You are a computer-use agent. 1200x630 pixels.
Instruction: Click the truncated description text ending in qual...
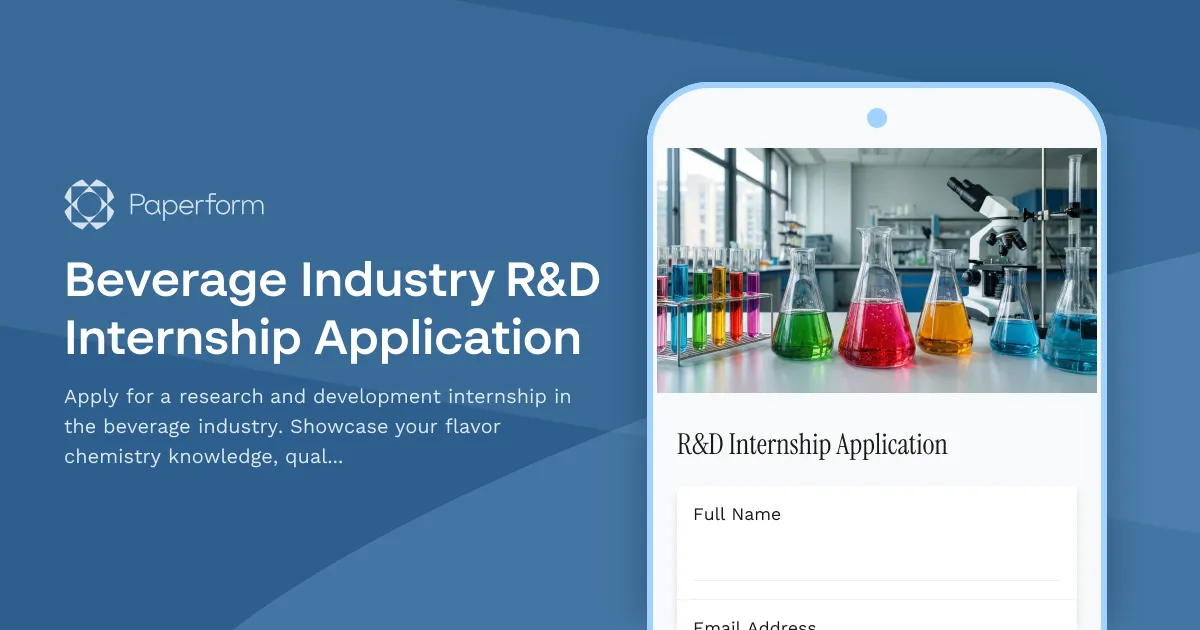[x=317, y=426]
